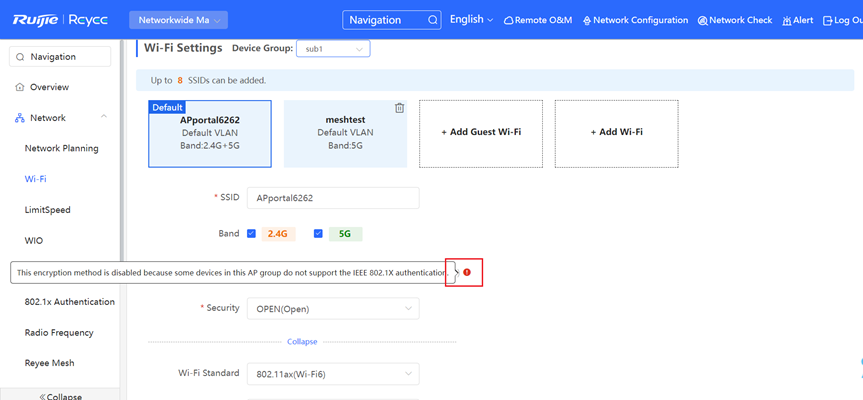The image size is (863, 400).
Task: Go to Radio Frequency sidebar item
Action: click(x=59, y=332)
